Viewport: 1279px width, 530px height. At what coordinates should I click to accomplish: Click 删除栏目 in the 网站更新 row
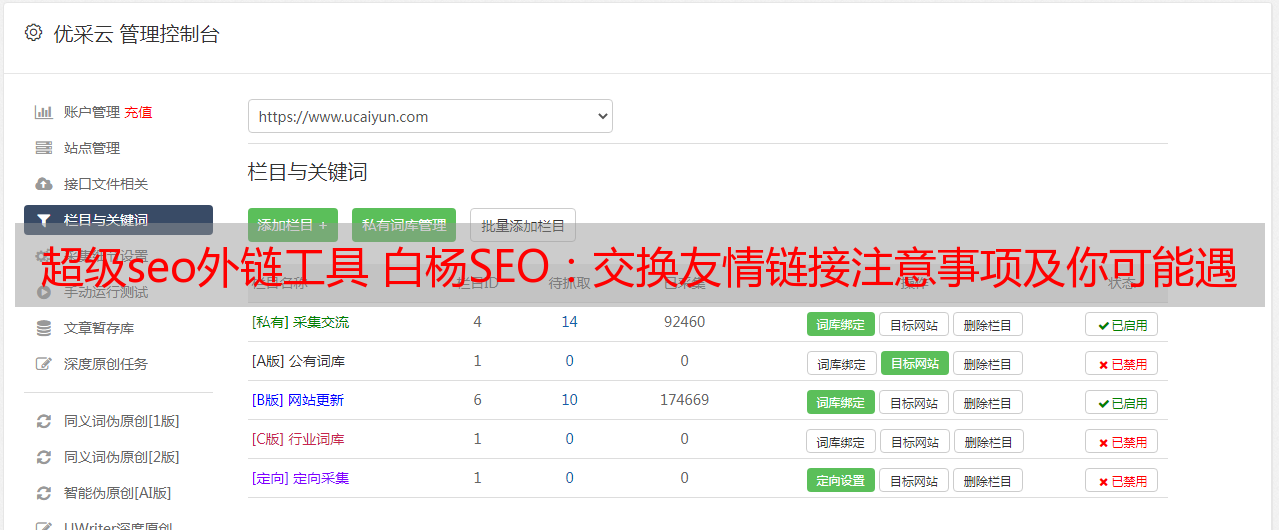987,402
